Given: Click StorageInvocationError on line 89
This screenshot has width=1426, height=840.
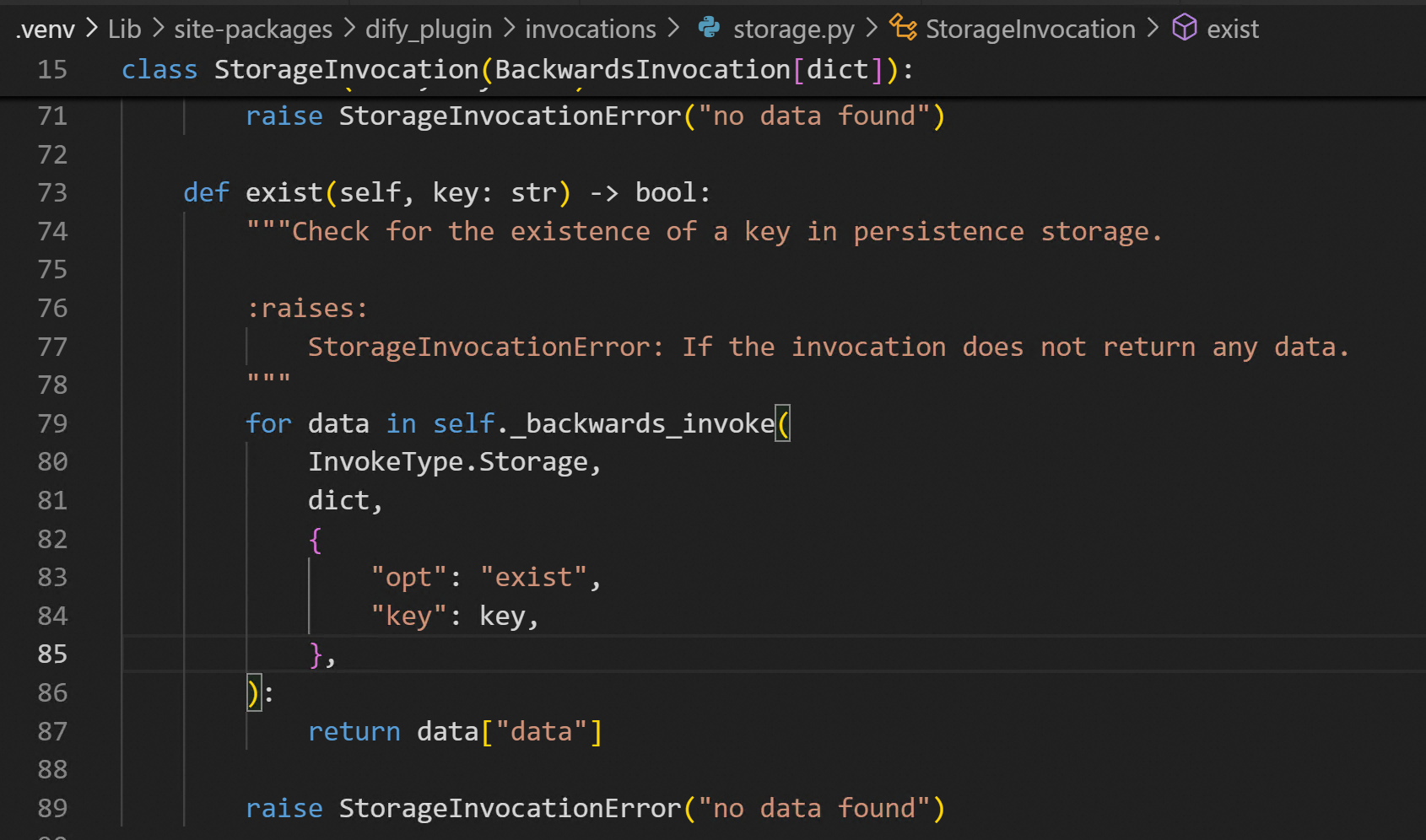Looking at the screenshot, I should [x=510, y=809].
